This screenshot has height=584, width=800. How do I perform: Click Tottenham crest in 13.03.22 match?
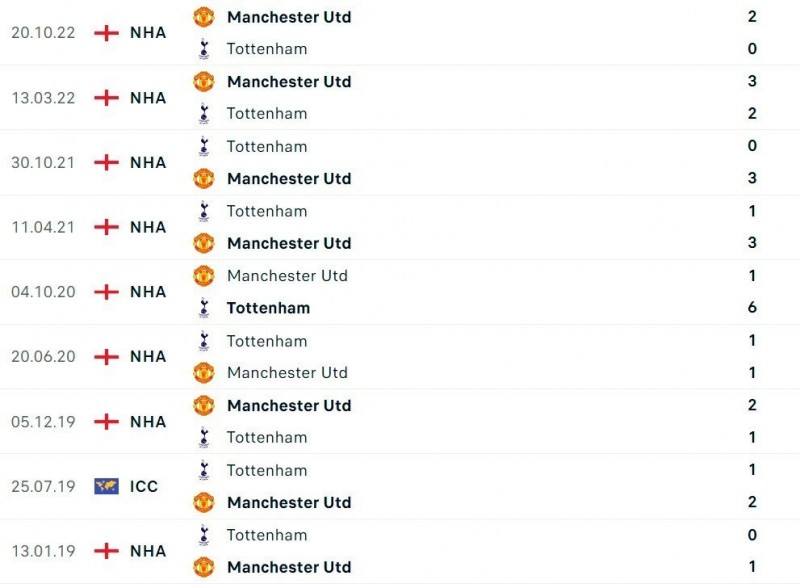[204, 113]
